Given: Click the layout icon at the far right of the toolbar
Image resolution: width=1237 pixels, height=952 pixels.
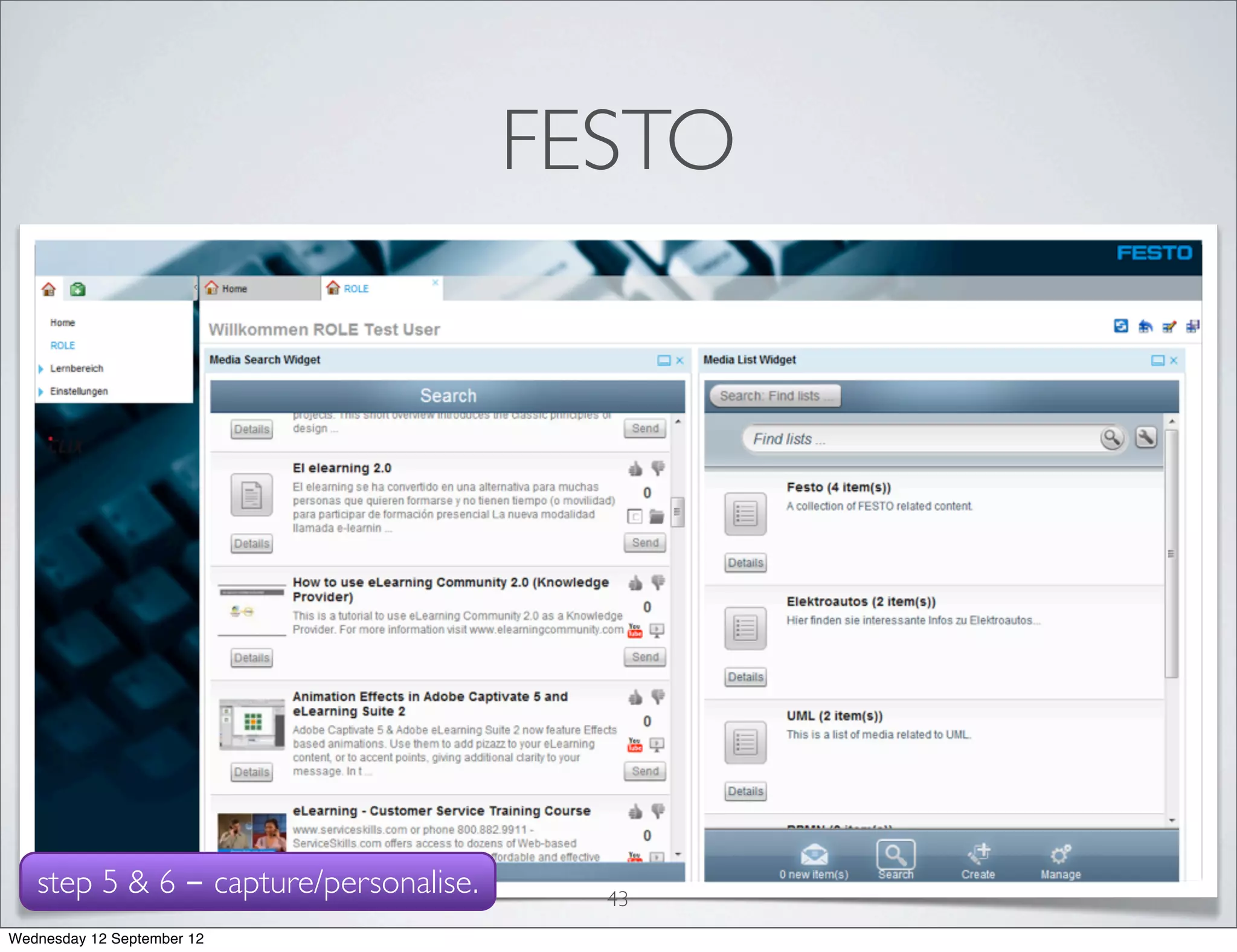Looking at the screenshot, I should (1193, 326).
